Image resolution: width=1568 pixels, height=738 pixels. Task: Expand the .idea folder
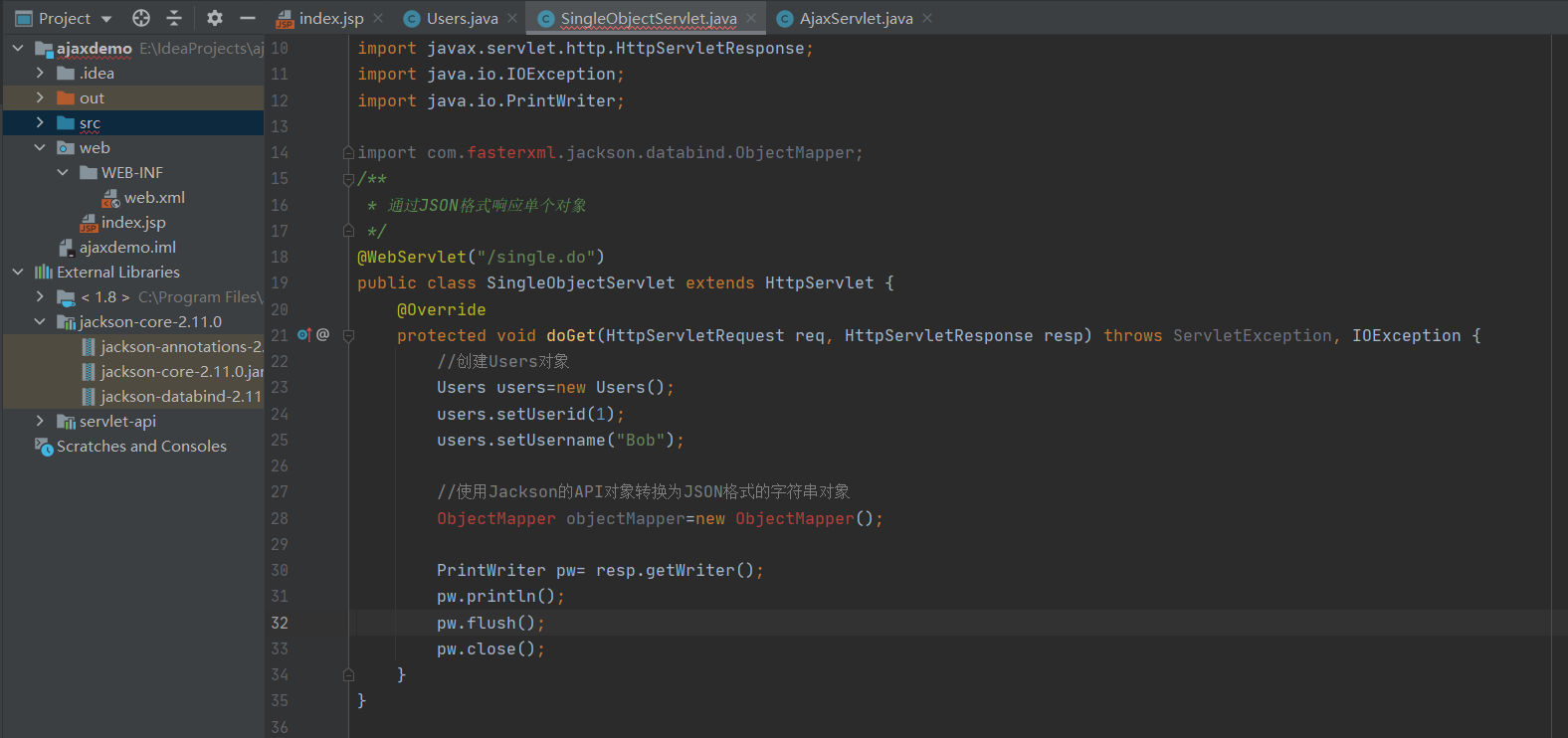point(40,73)
